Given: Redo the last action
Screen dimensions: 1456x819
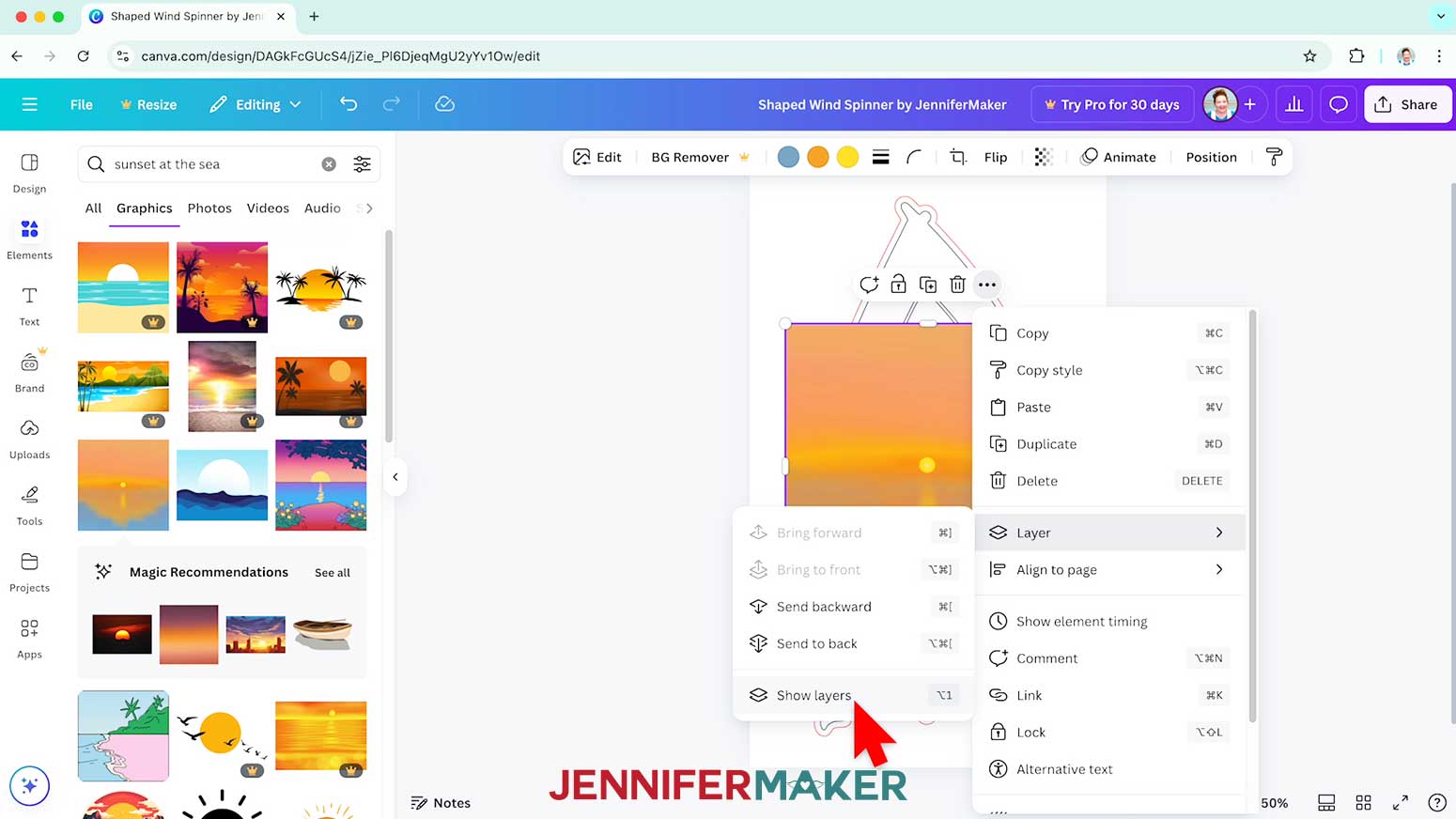Looking at the screenshot, I should point(392,104).
